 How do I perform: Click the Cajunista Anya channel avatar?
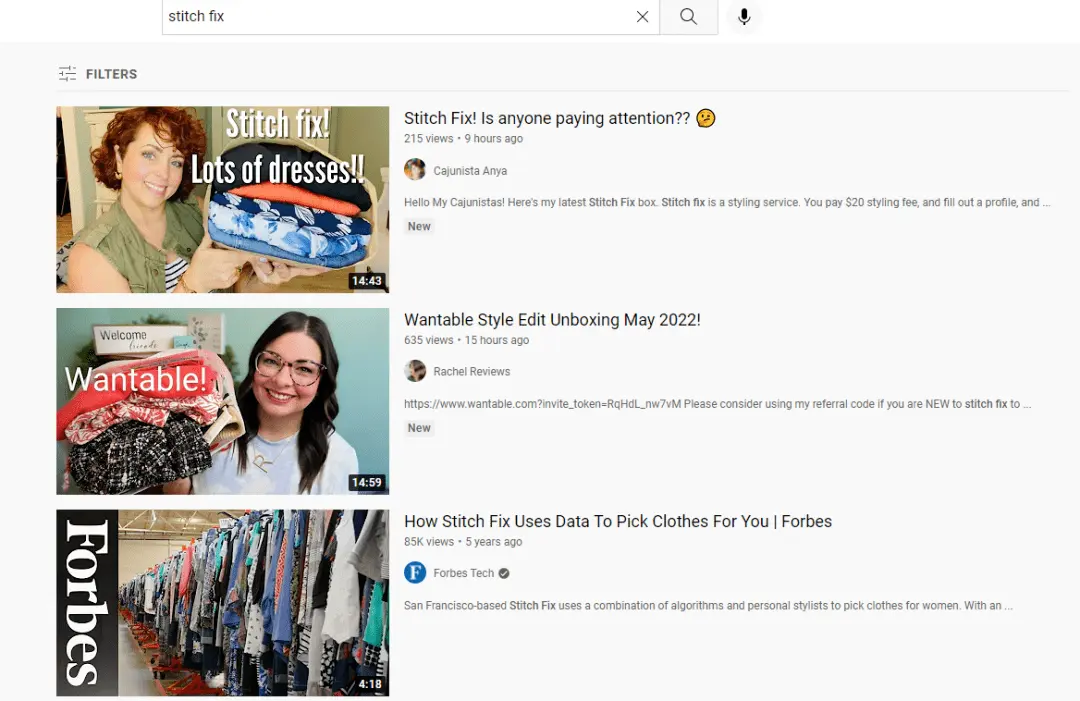coord(415,169)
